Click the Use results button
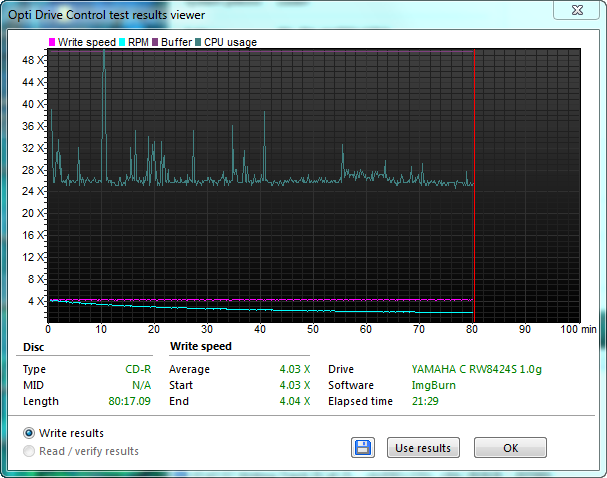607x478 pixels. point(423,448)
